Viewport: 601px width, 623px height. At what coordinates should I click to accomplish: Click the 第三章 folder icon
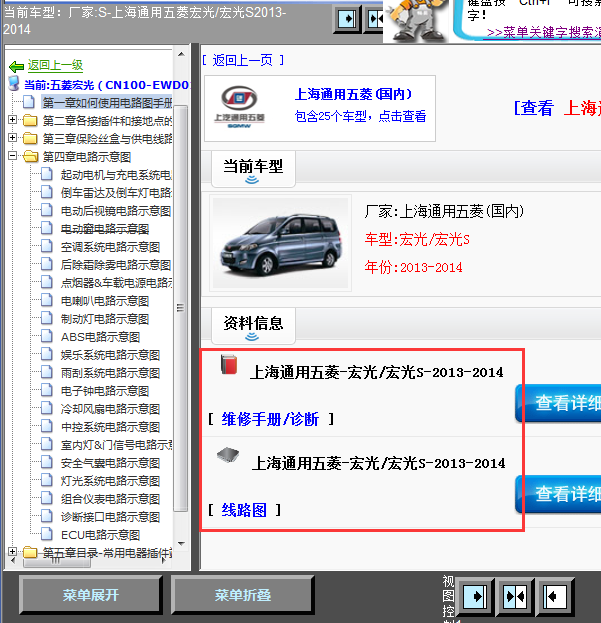pos(30,138)
